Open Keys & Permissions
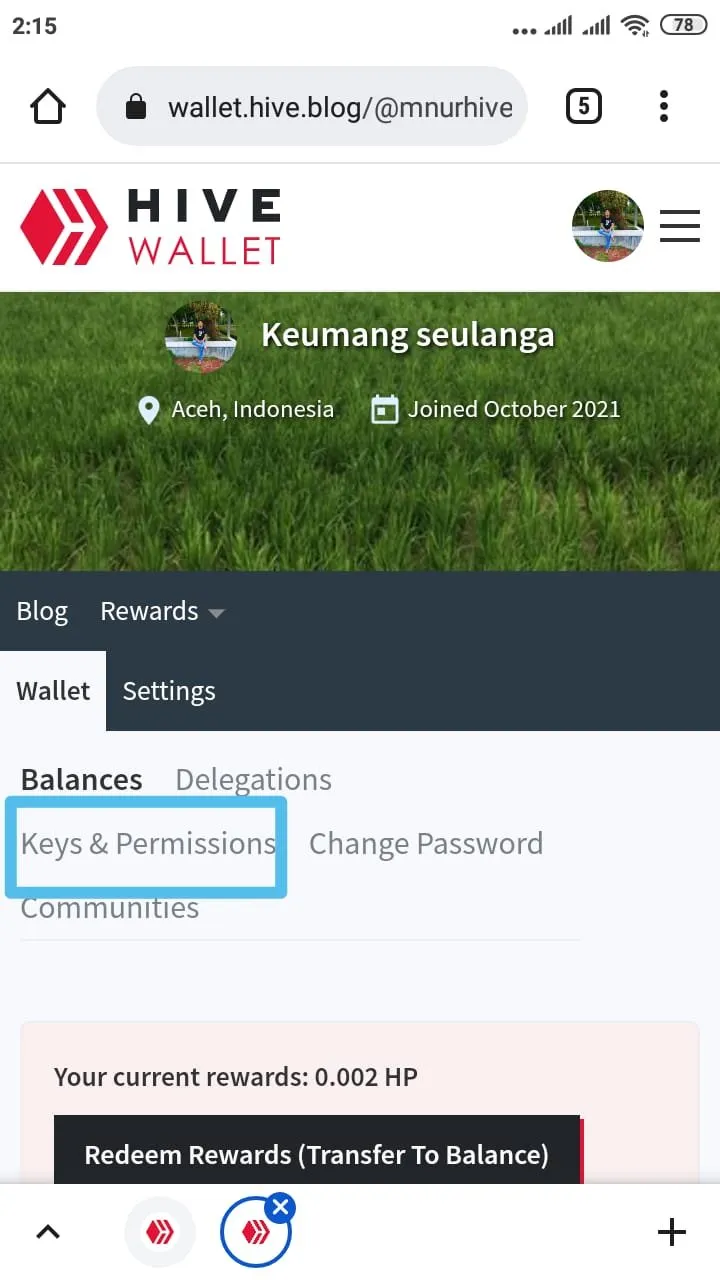This screenshot has width=720, height=1280. click(x=145, y=845)
